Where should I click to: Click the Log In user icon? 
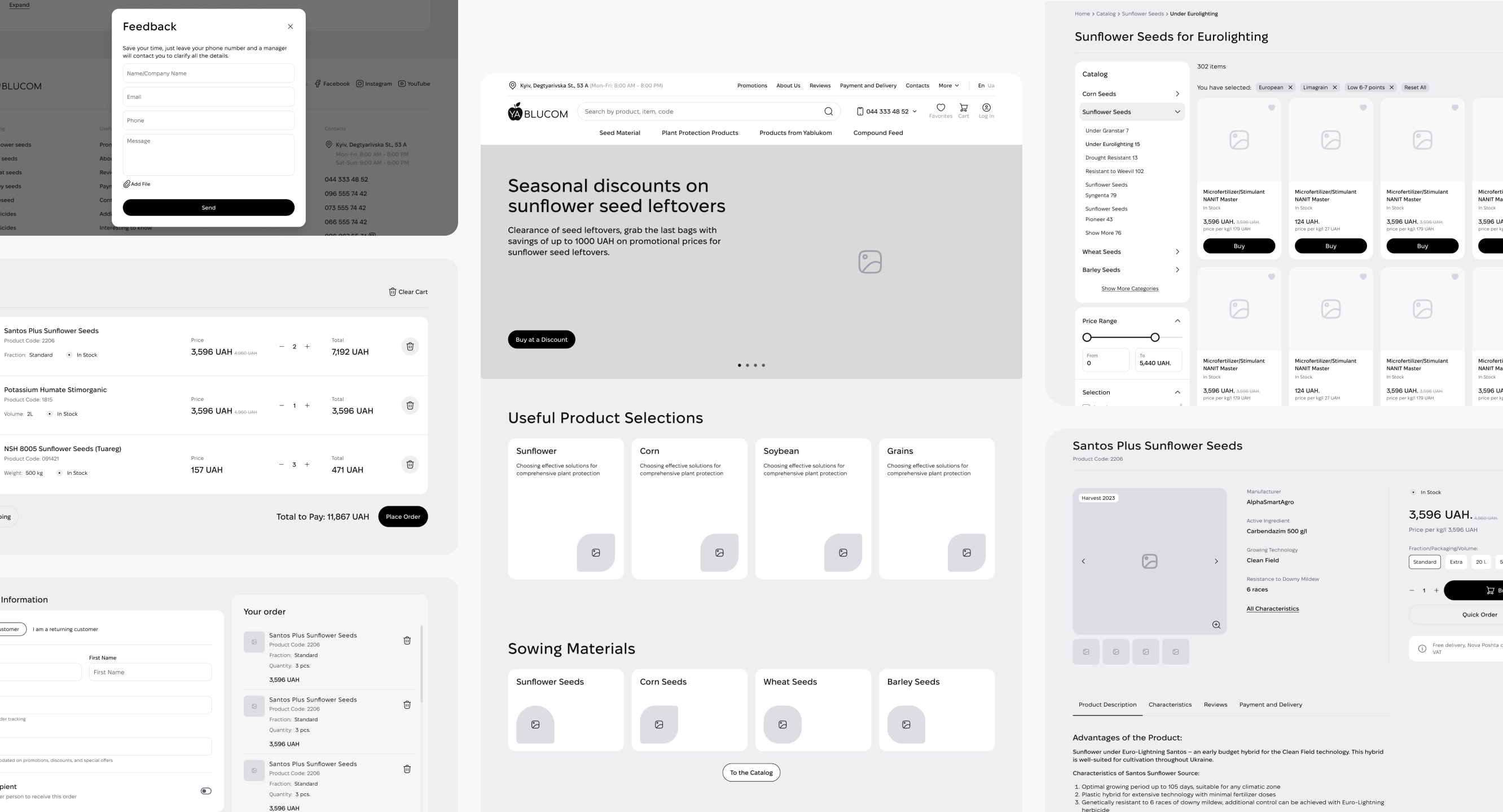pos(986,108)
